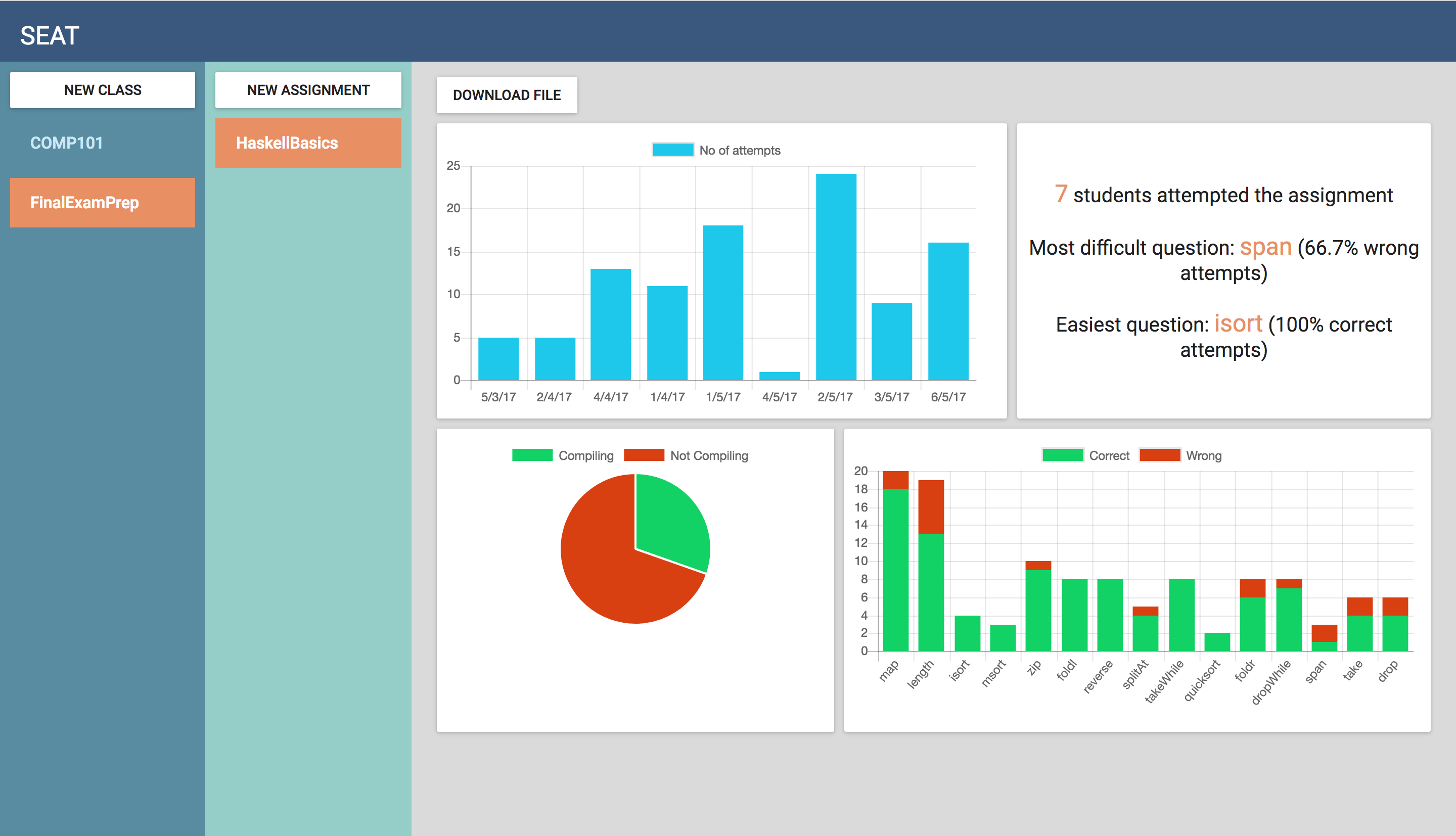
Task: Click the SEAT logo title
Action: [50, 35]
